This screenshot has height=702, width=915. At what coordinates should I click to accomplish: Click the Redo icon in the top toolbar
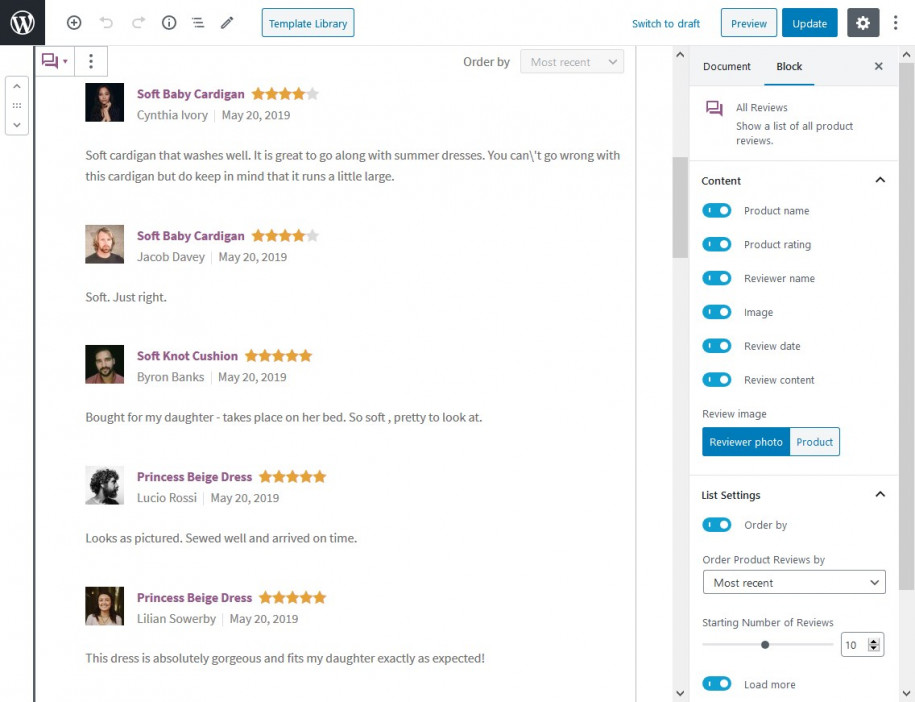pyautogui.click(x=137, y=22)
